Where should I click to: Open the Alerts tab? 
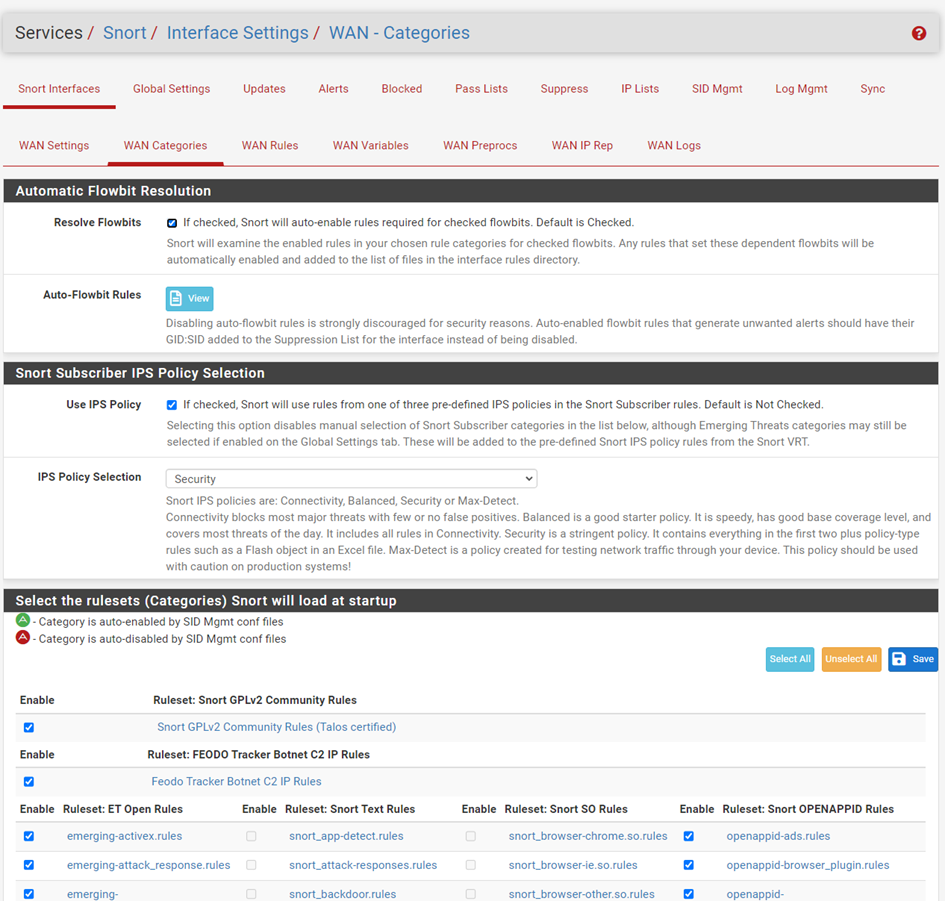pyautogui.click(x=333, y=89)
